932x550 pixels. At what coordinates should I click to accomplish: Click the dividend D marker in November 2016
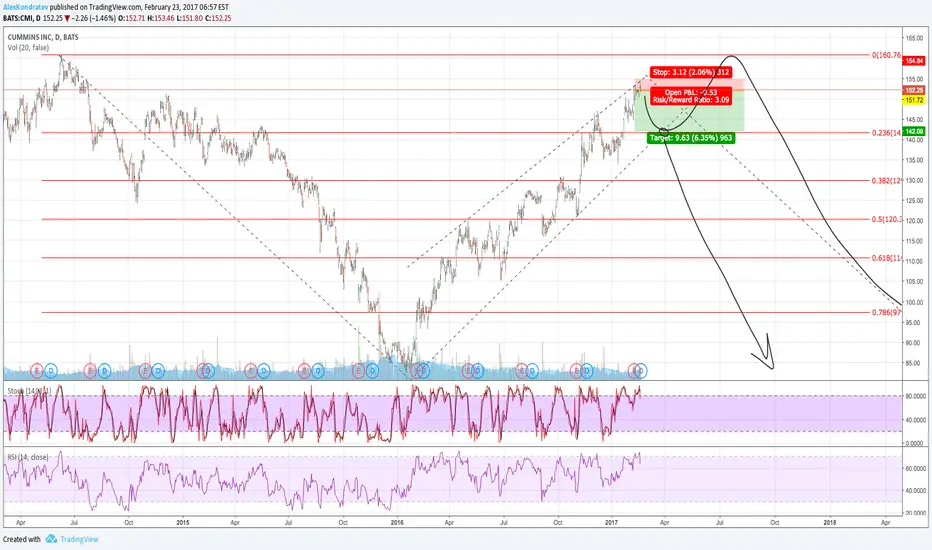click(x=587, y=371)
